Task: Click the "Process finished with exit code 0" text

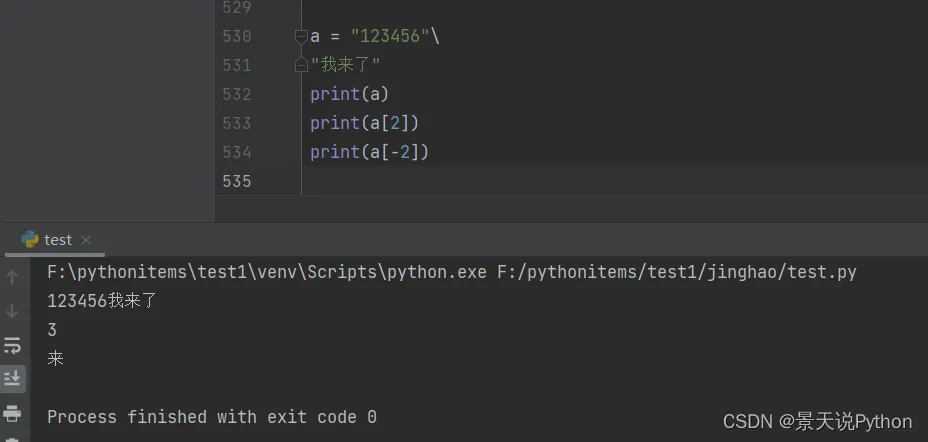Action: point(212,417)
